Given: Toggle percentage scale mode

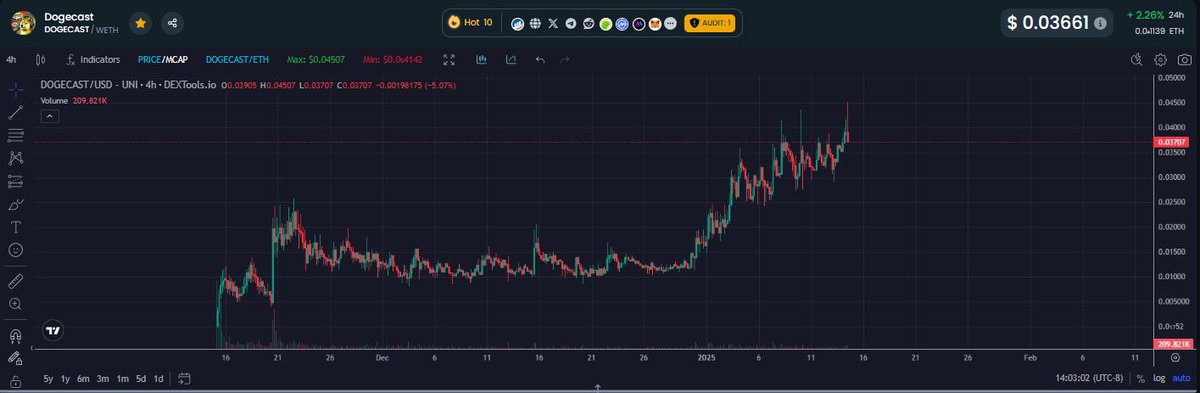Looking at the screenshot, I should pyautogui.click(x=1140, y=379).
